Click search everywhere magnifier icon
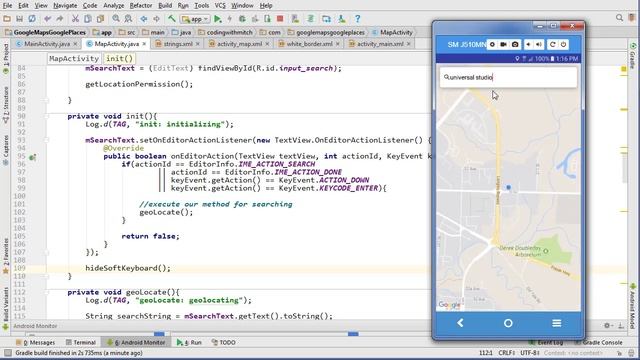The image size is (640, 360). tap(620, 18)
